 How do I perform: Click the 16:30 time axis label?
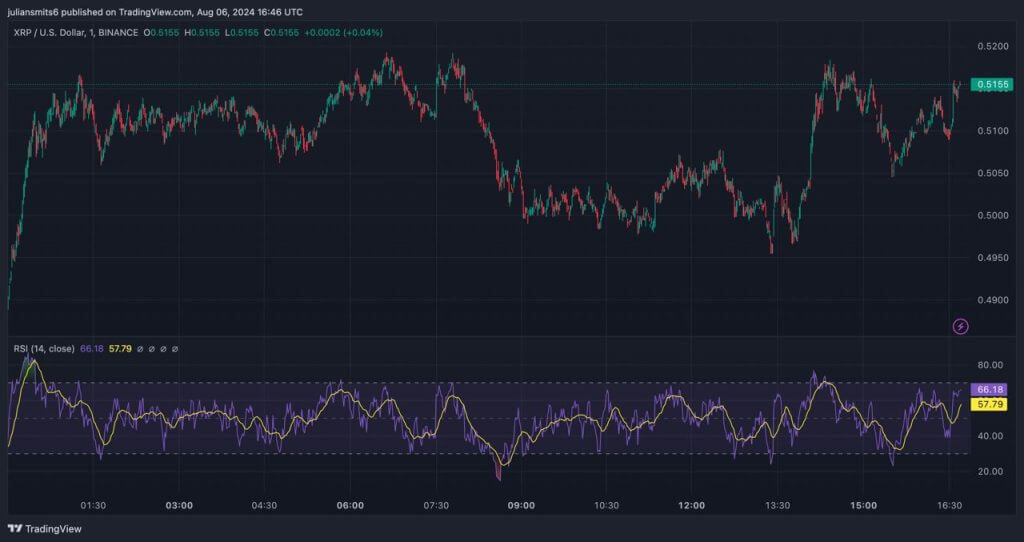[948, 505]
